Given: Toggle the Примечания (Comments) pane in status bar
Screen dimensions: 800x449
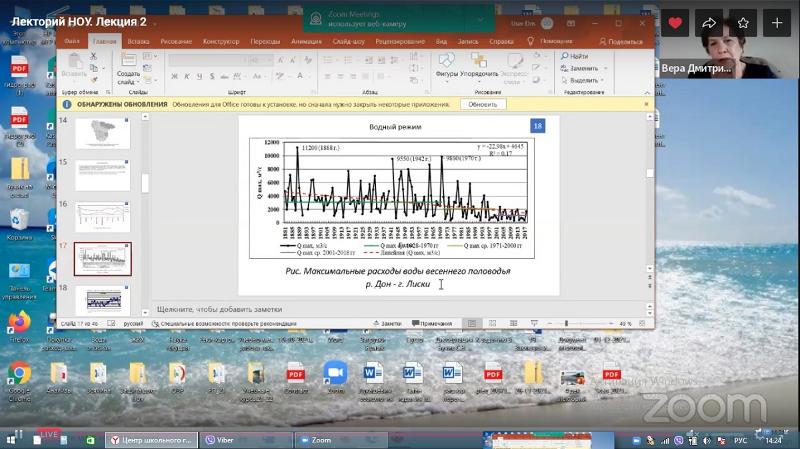Looking at the screenshot, I should tap(431, 324).
